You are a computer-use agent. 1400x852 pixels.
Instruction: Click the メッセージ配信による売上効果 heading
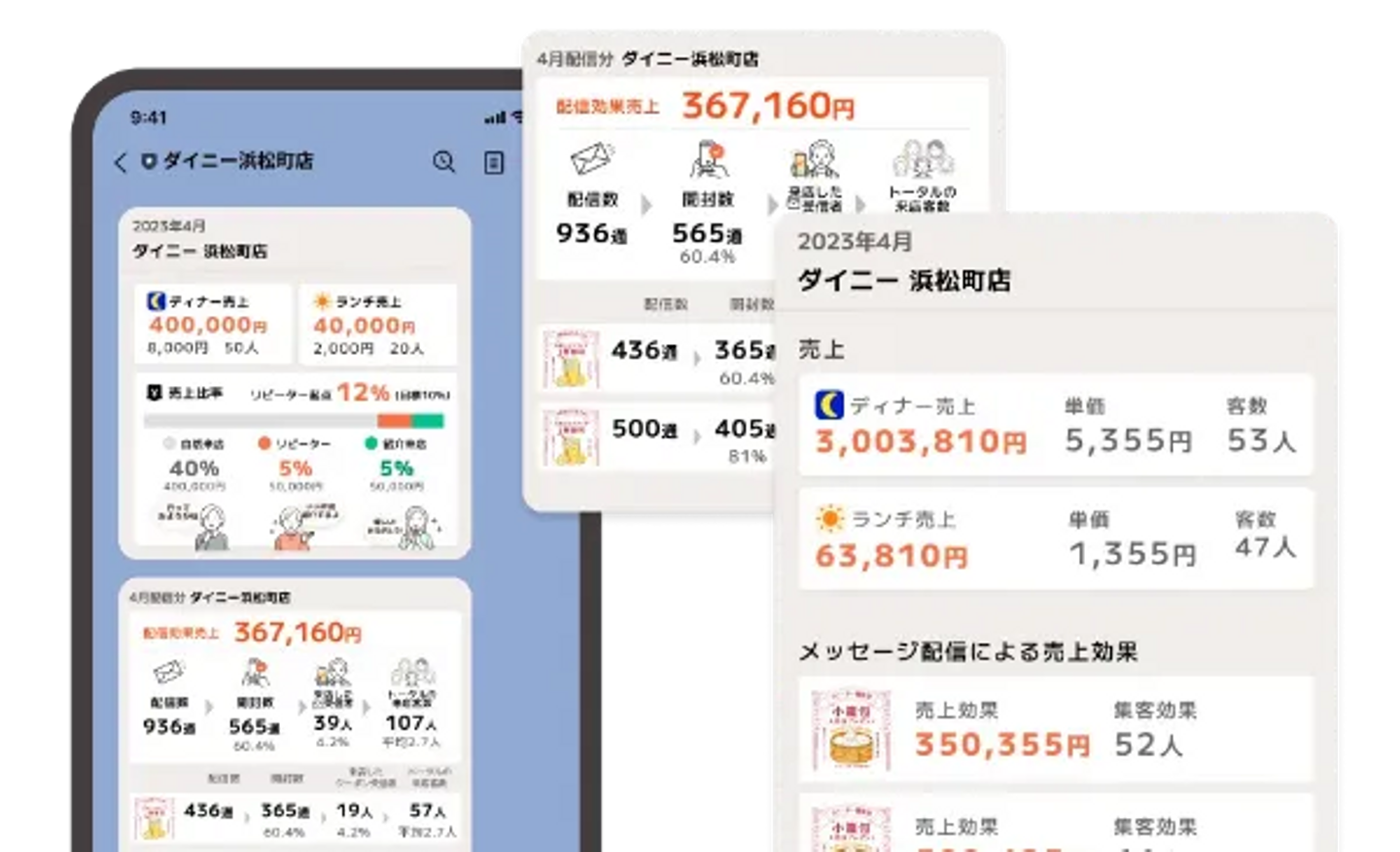[x=968, y=652]
